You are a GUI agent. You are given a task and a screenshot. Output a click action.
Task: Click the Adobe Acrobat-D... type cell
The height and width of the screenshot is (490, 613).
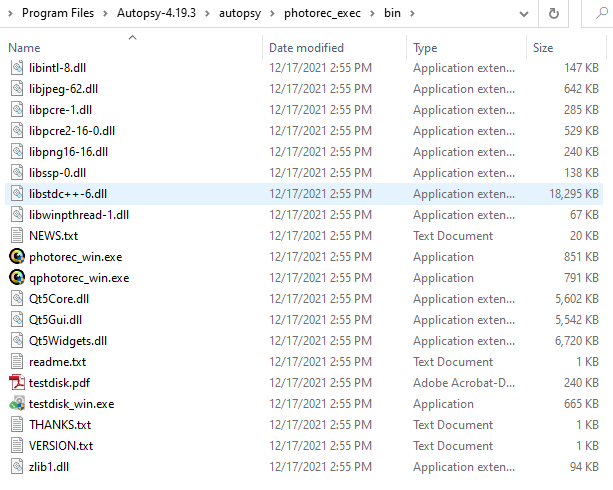point(464,383)
